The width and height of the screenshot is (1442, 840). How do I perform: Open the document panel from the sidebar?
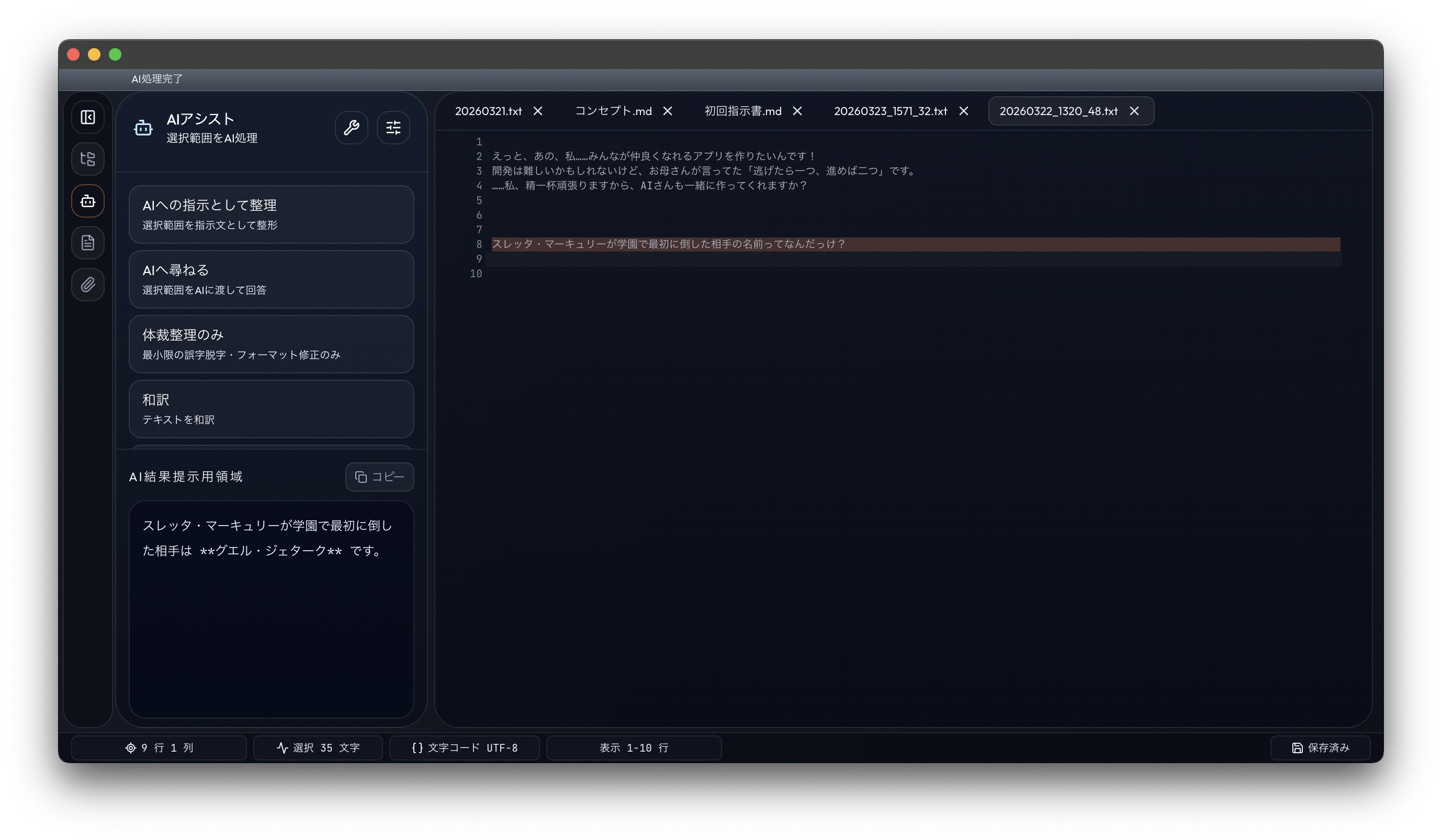click(87, 243)
